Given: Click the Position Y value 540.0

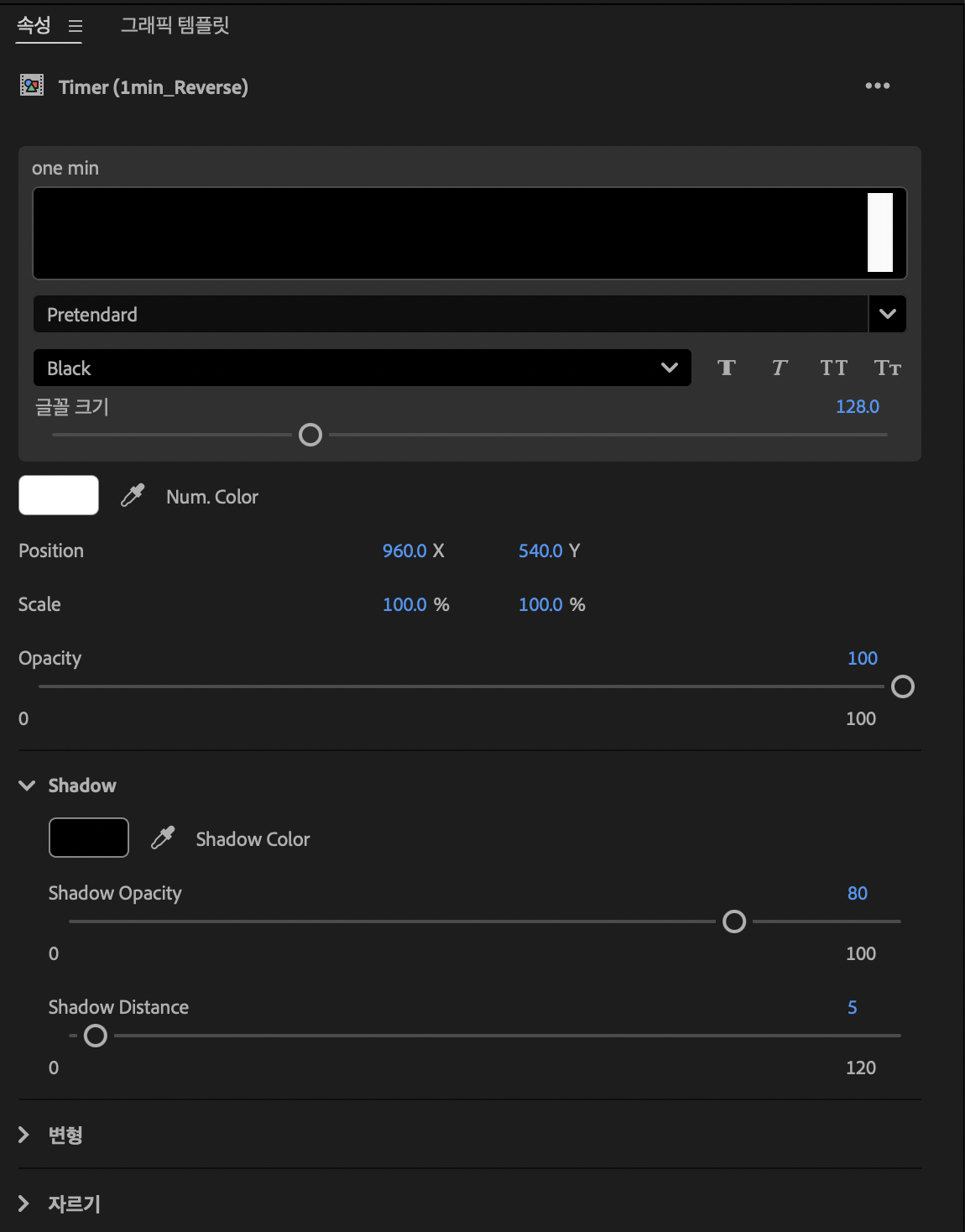Looking at the screenshot, I should click(540, 551).
